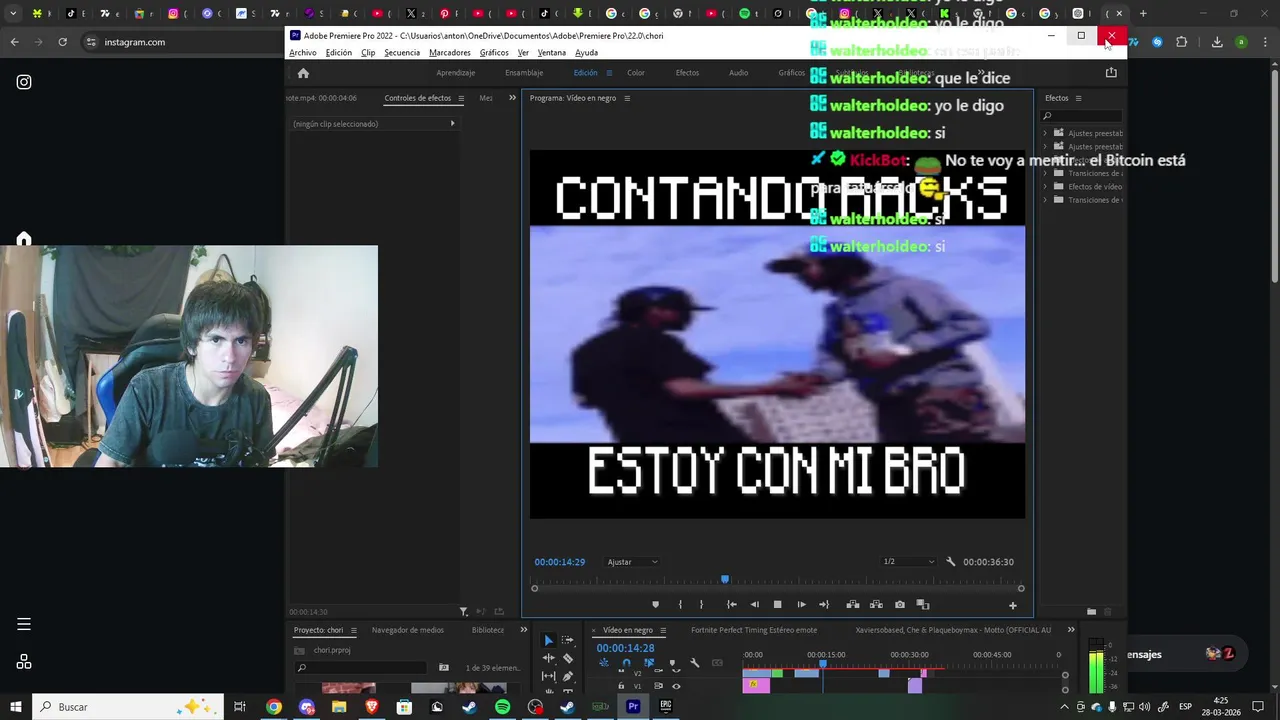Show the hidden source panel tabs overflow
The height and width of the screenshot is (720, 1280).
[512, 98]
